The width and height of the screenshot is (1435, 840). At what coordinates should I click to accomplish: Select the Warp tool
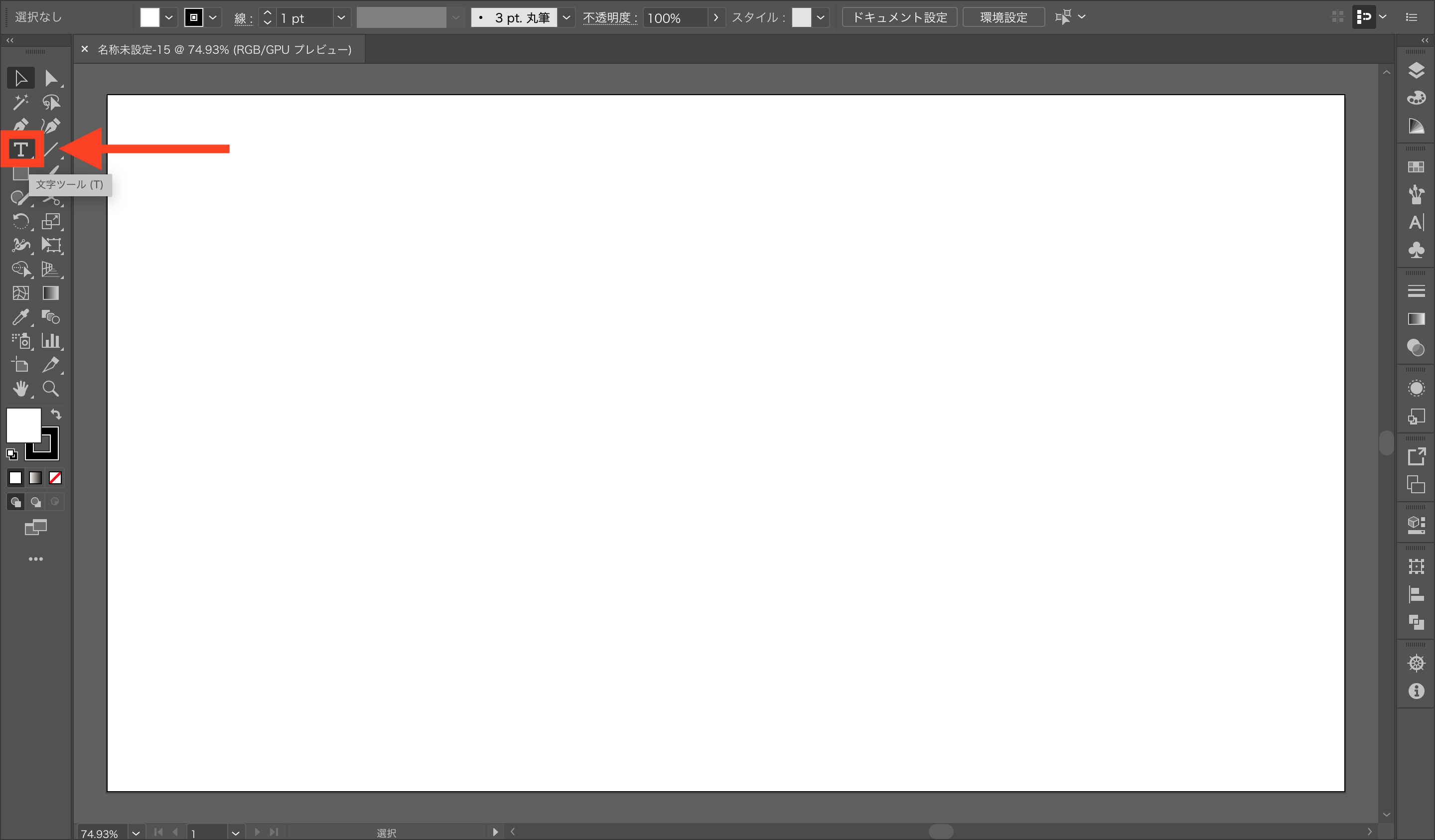(20, 245)
